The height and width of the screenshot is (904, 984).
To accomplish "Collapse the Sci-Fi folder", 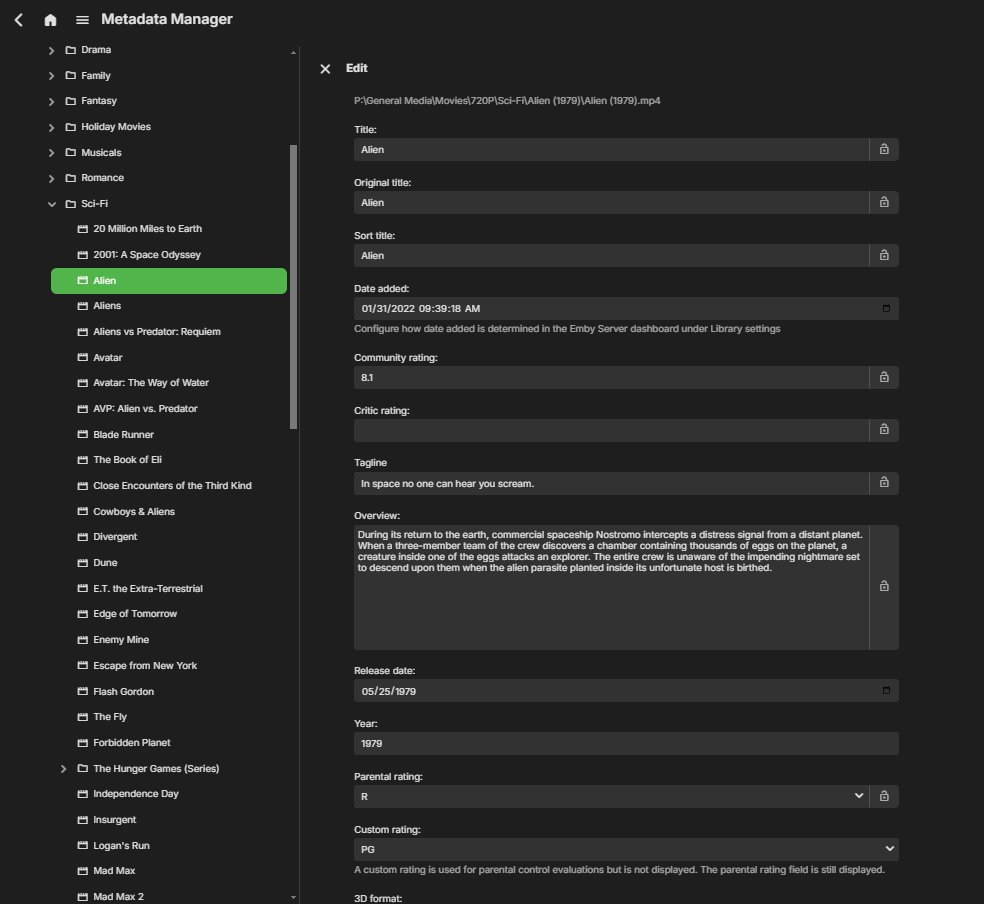I will tap(52, 204).
